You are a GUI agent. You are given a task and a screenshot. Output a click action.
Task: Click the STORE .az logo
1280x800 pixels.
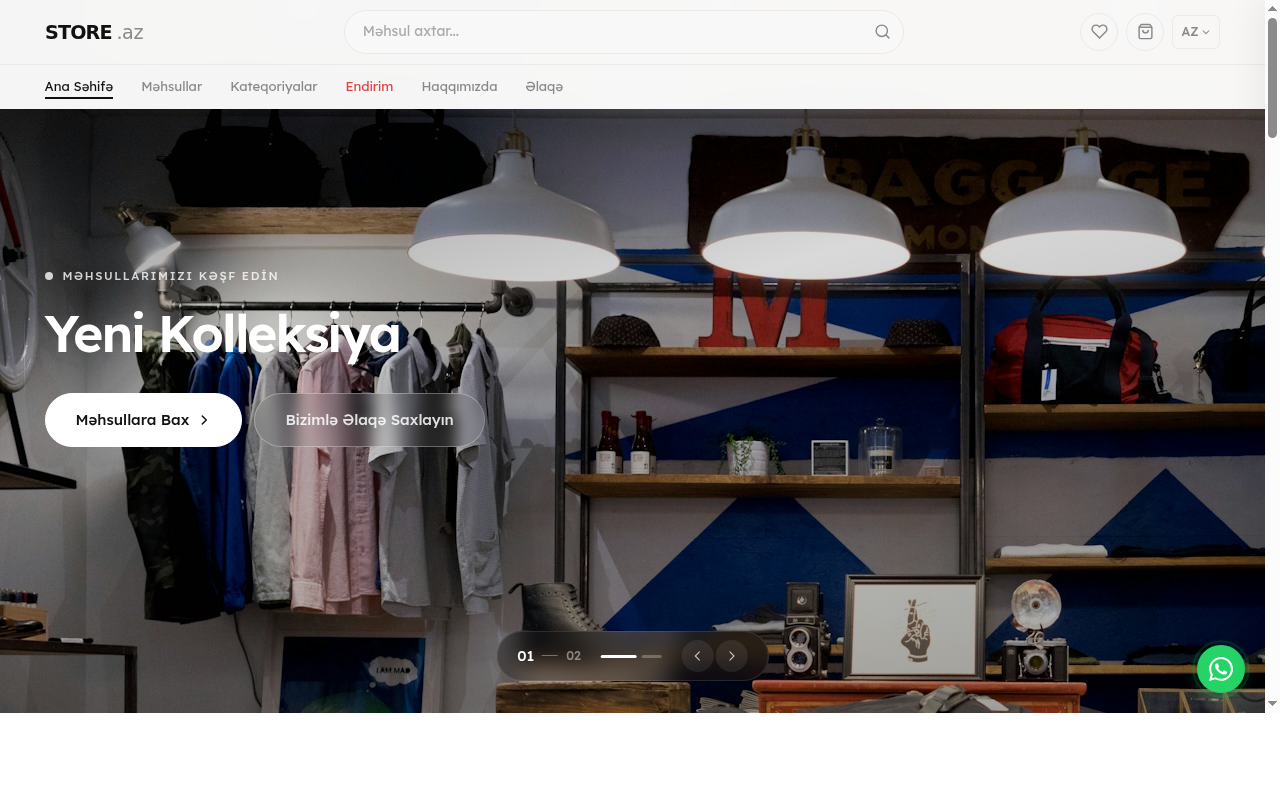point(94,32)
